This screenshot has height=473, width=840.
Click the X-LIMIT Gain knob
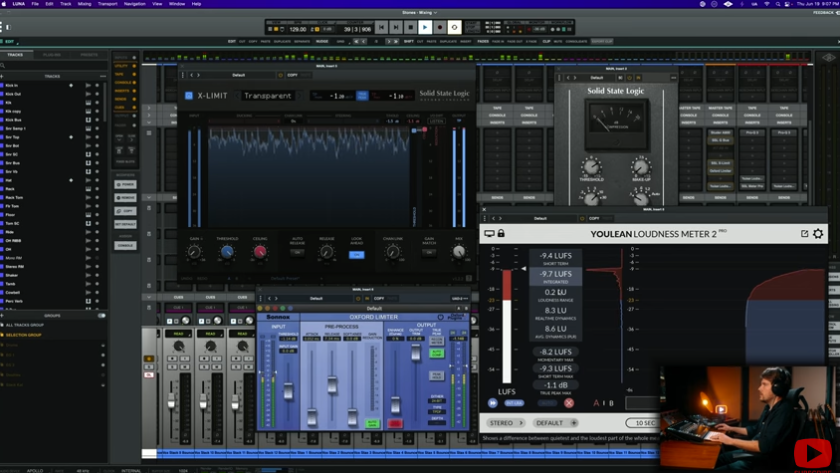pyautogui.click(x=194, y=252)
